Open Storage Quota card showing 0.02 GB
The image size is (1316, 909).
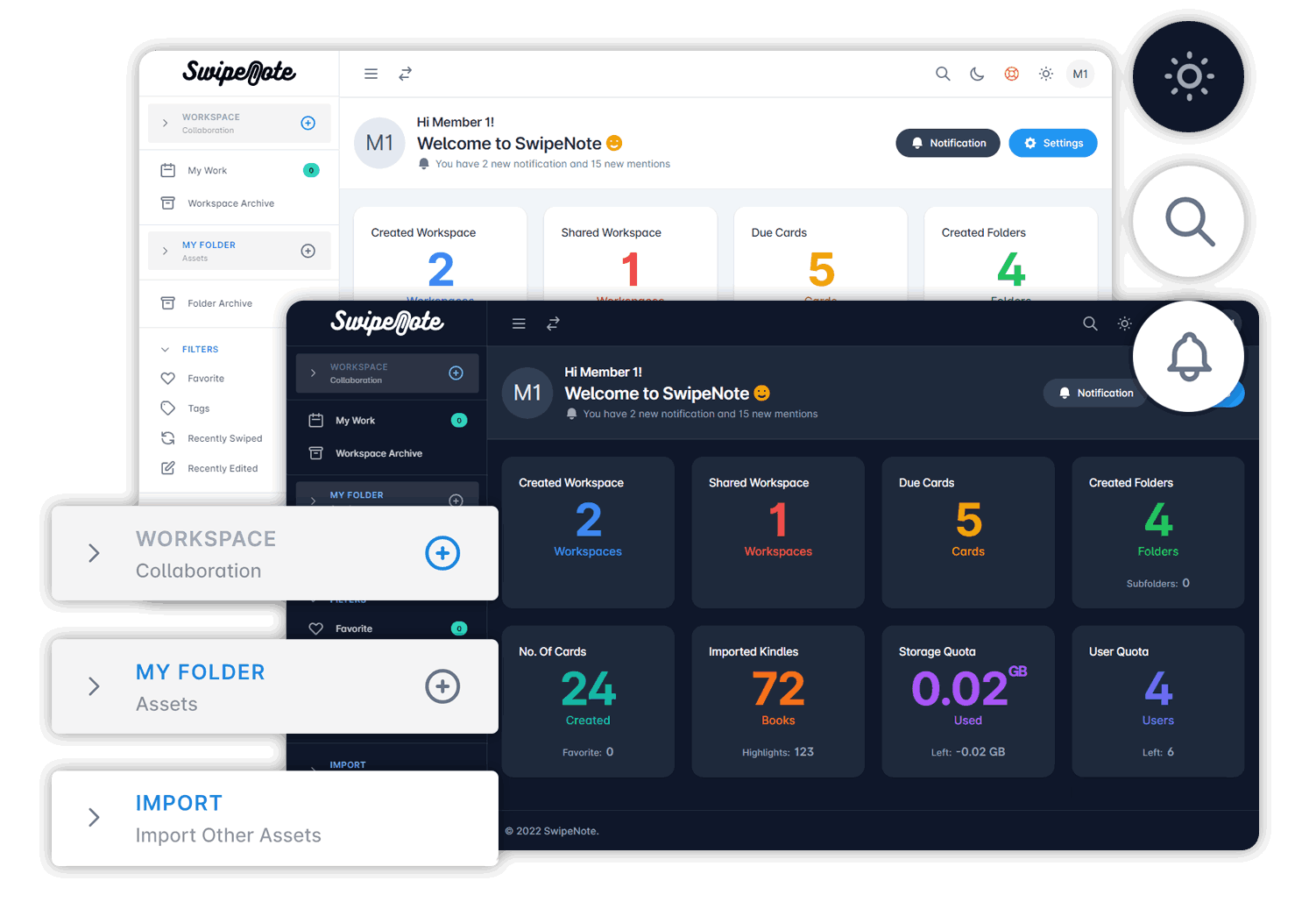968,701
